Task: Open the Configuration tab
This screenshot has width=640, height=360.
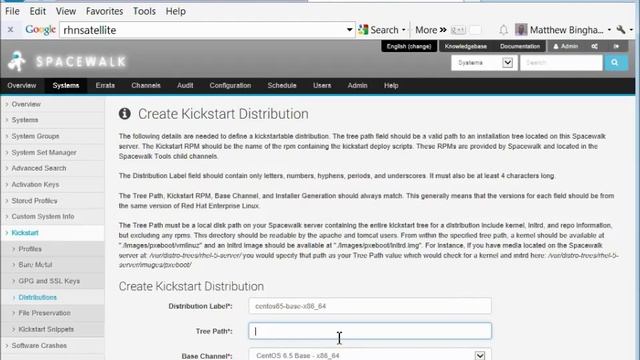Action: (230, 85)
